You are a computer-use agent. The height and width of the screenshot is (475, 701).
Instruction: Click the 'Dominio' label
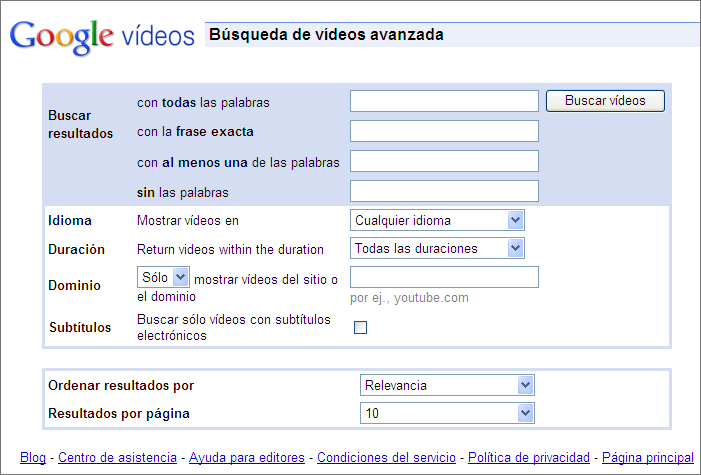(74, 285)
